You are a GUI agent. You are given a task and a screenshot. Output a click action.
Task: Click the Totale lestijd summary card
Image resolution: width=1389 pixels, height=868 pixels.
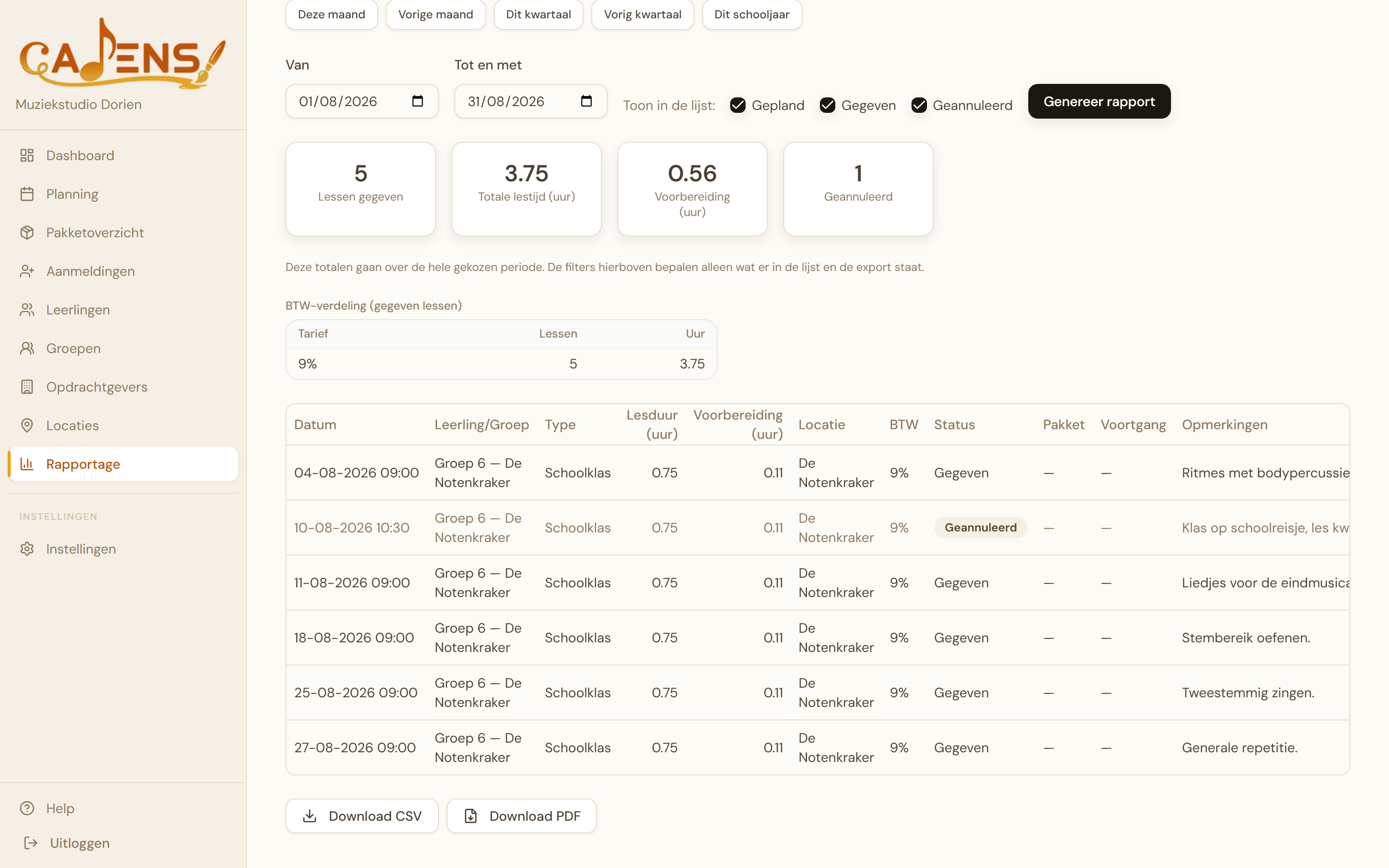pyautogui.click(x=526, y=189)
